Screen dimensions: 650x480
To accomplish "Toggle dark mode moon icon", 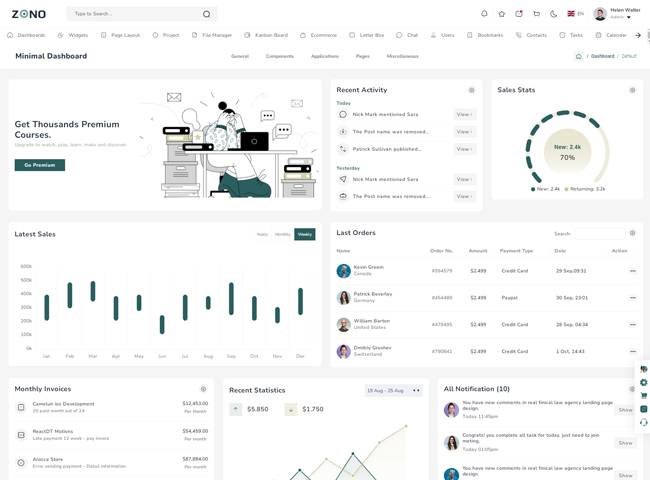I will pyautogui.click(x=554, y=14).
